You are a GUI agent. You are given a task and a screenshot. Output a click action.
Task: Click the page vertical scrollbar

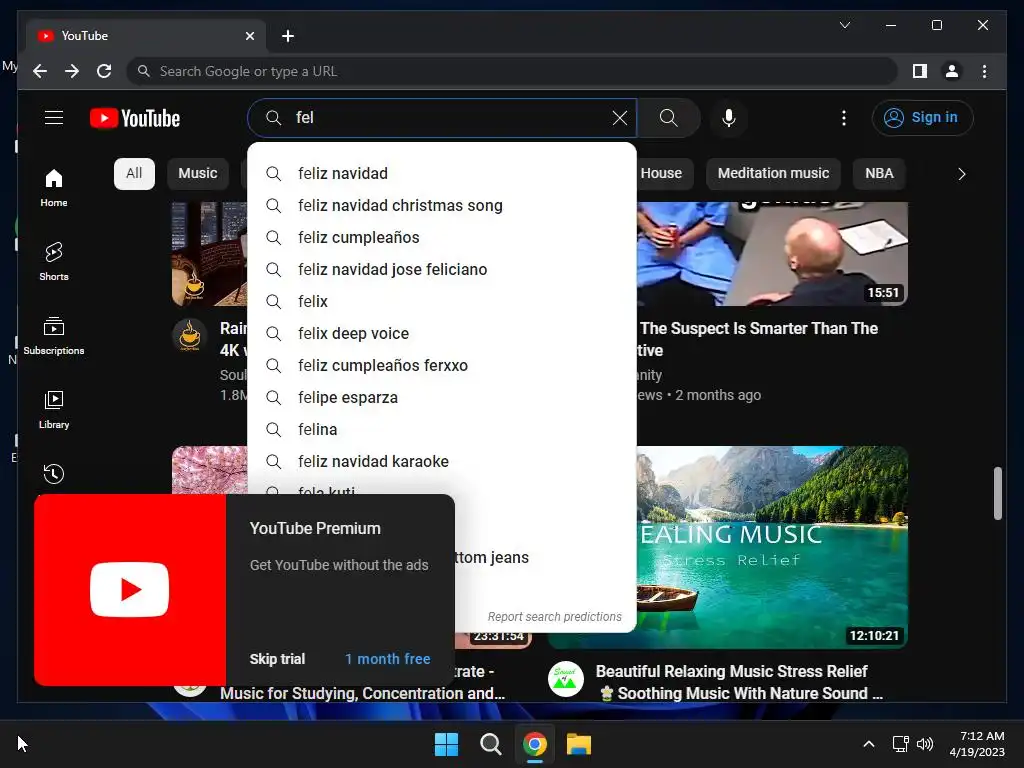click(997, 493)
